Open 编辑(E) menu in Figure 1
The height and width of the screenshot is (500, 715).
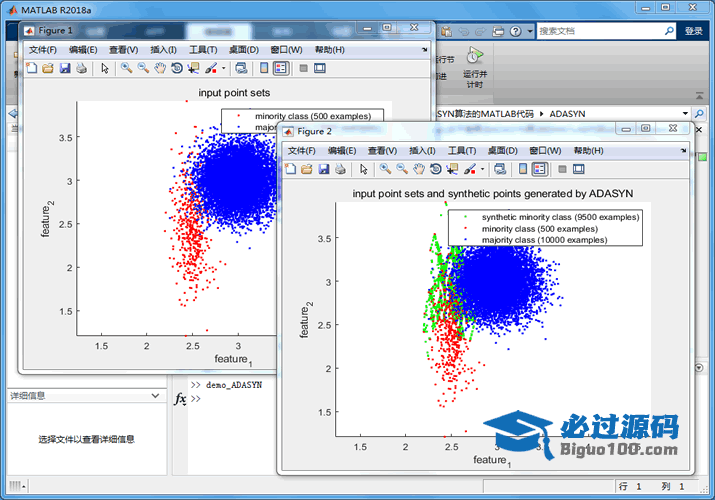(83, 50)
